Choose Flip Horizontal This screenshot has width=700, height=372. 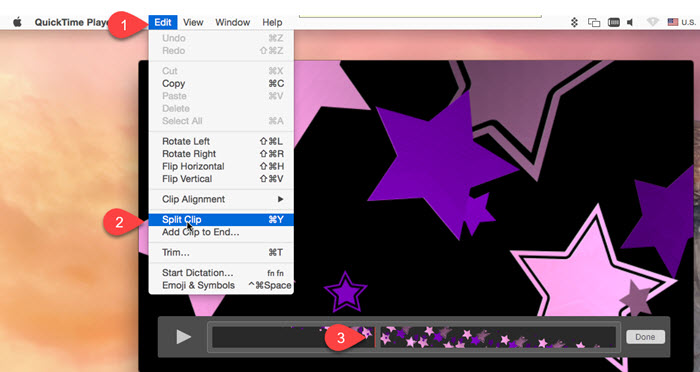tap(221, 167)
